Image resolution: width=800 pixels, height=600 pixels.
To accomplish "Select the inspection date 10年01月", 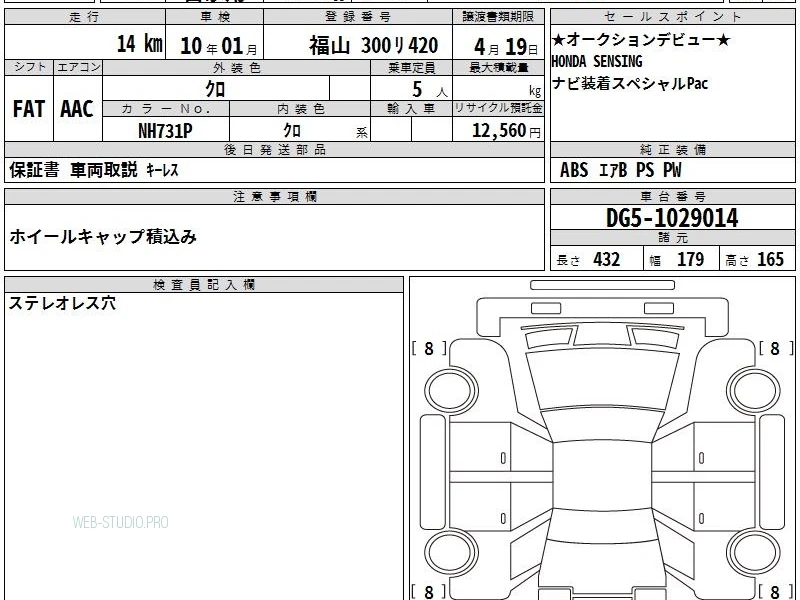I will tap(219, 46).
